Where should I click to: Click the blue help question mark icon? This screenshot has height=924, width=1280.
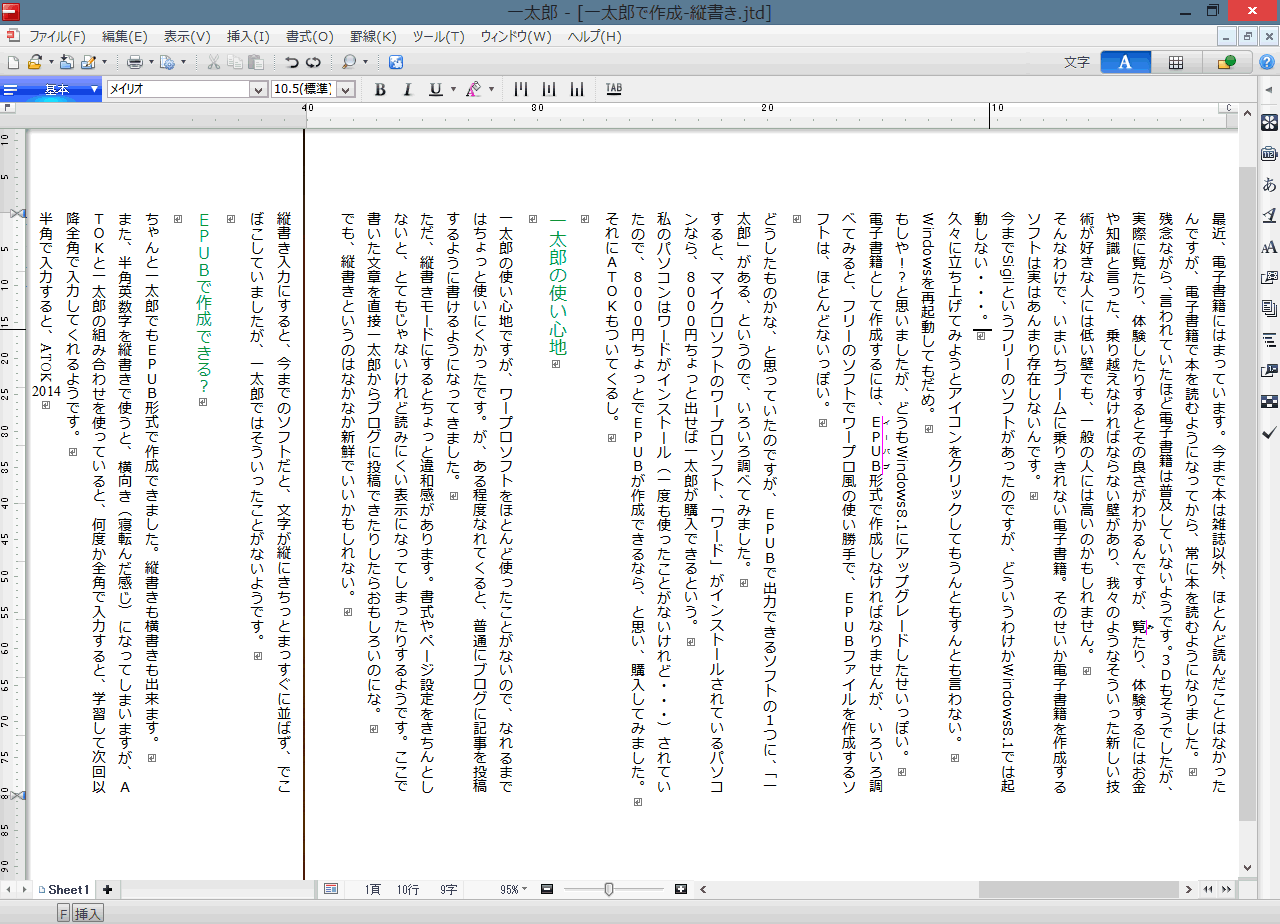tap(1266, 62)
